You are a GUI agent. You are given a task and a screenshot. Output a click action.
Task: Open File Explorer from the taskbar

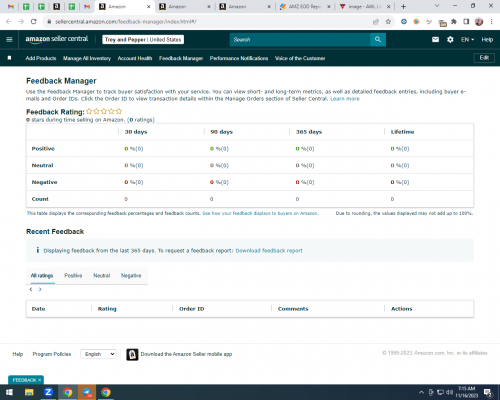point(29,392)
